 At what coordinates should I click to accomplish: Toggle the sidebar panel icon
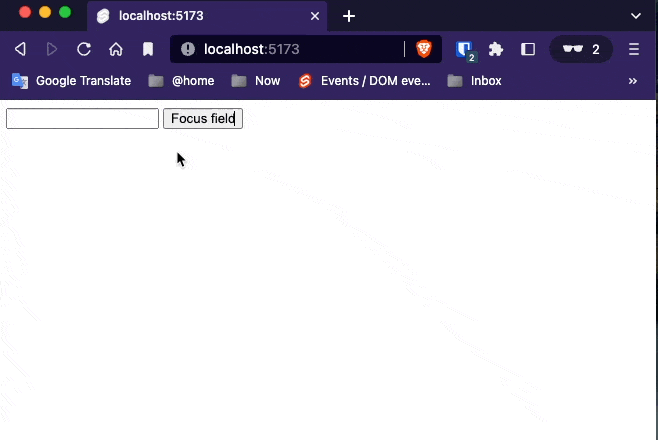(528, 49)
